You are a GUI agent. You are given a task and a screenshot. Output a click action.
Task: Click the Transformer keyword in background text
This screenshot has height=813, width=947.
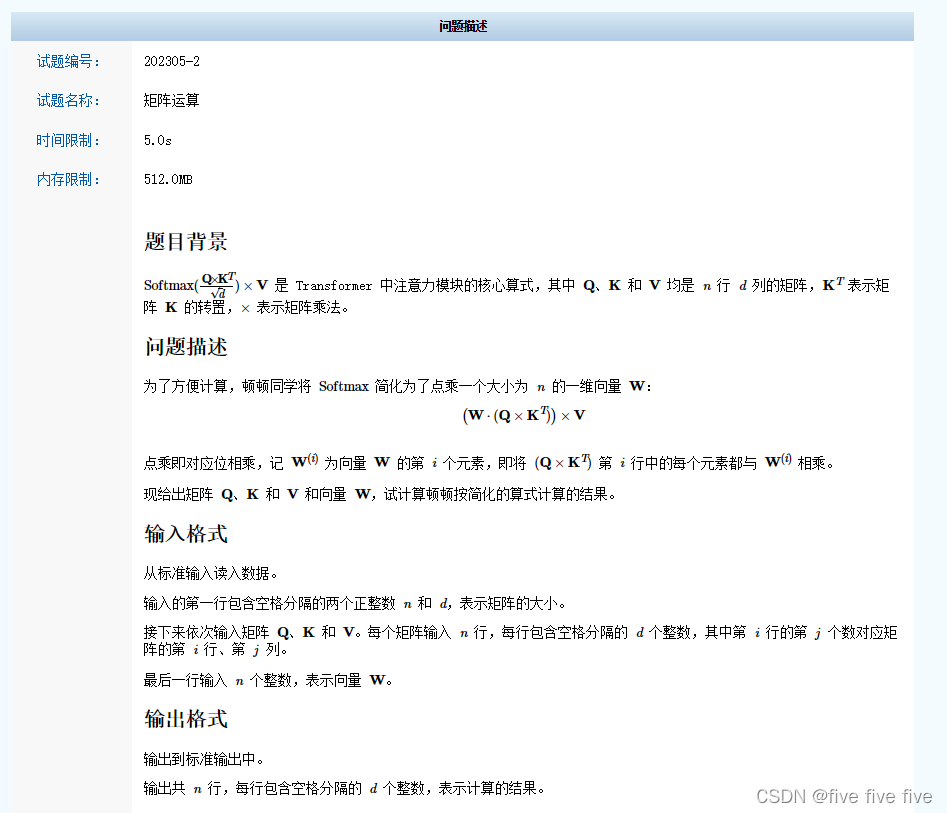333,284
